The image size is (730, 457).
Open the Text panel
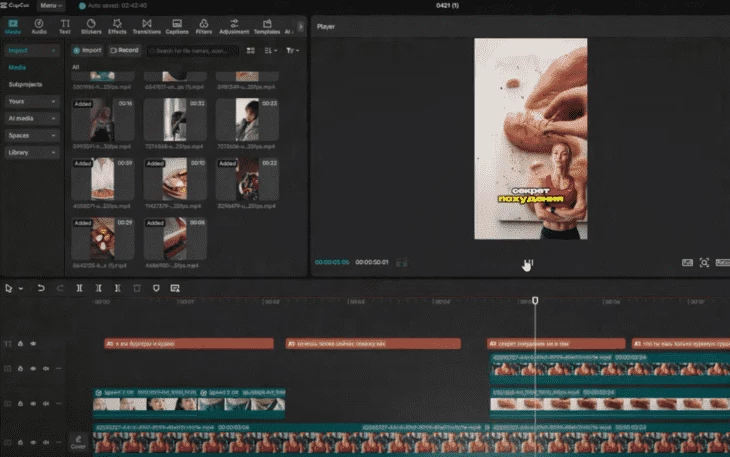pos(65,27)
